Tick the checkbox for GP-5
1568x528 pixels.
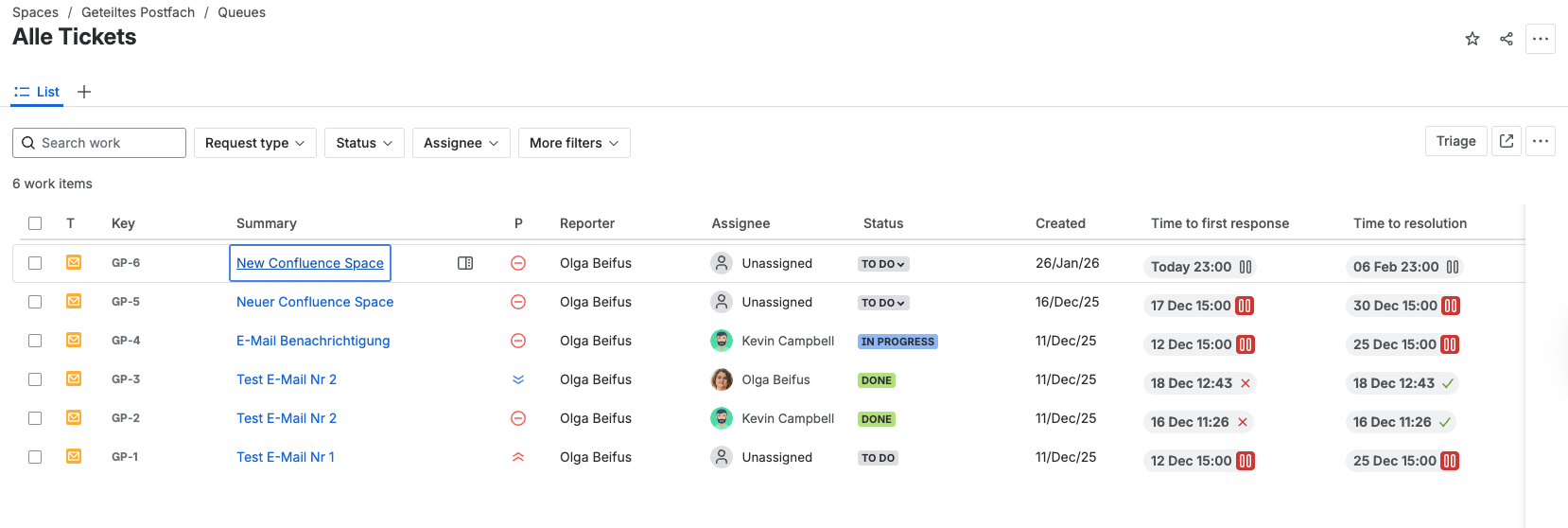pos(35,302)
